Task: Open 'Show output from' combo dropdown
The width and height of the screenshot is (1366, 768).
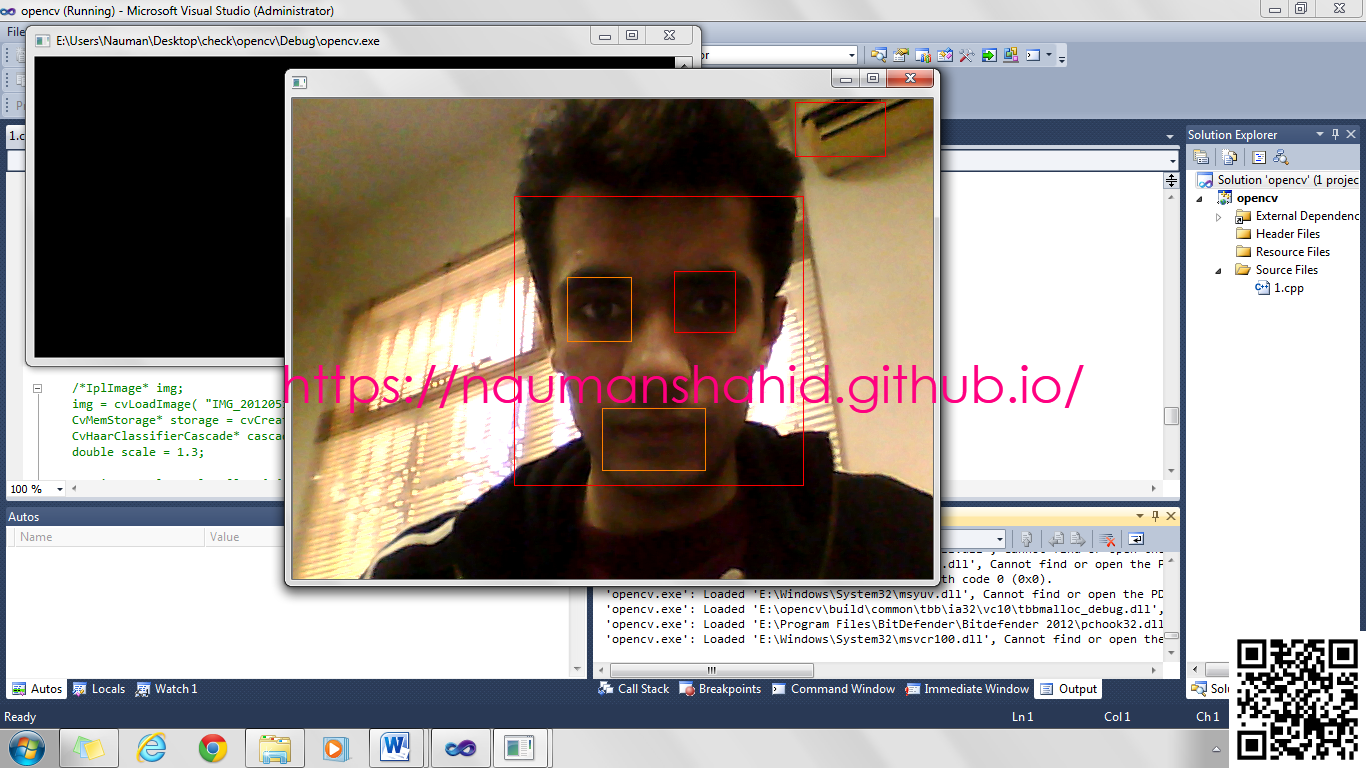Action: 999,539
